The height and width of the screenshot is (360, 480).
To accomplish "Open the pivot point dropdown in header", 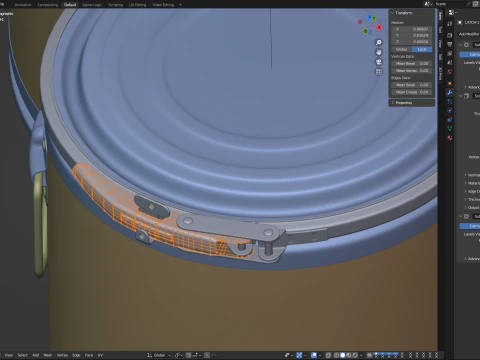I will click(x=179, y=355).
